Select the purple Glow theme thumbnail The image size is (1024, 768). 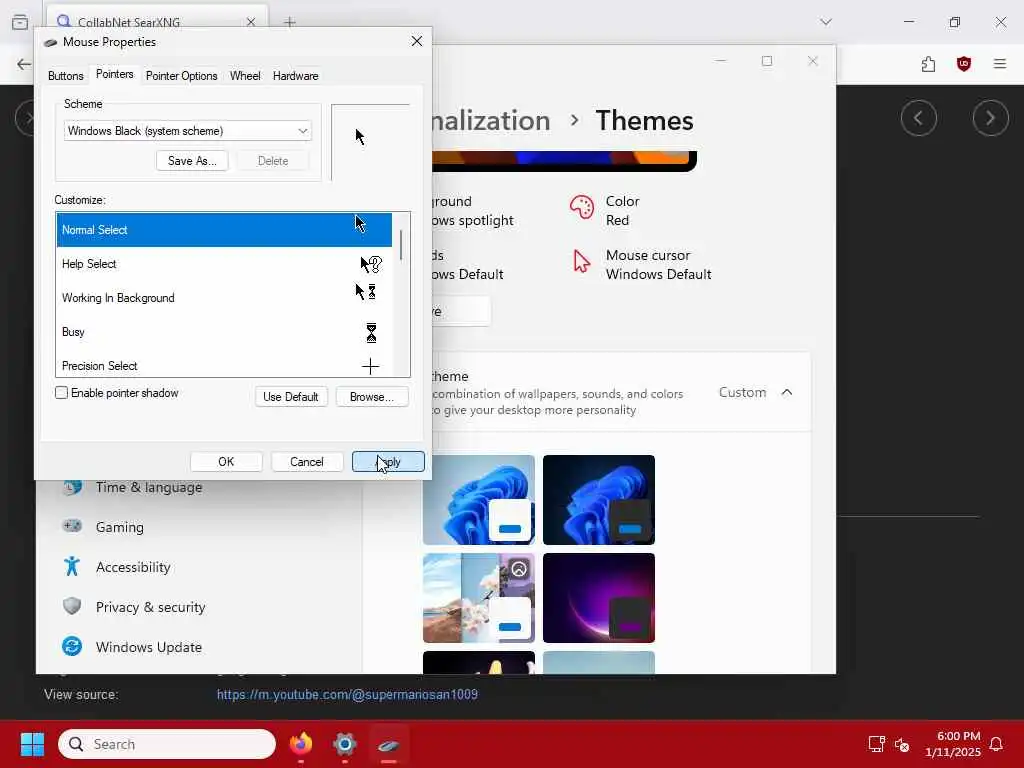599,598
